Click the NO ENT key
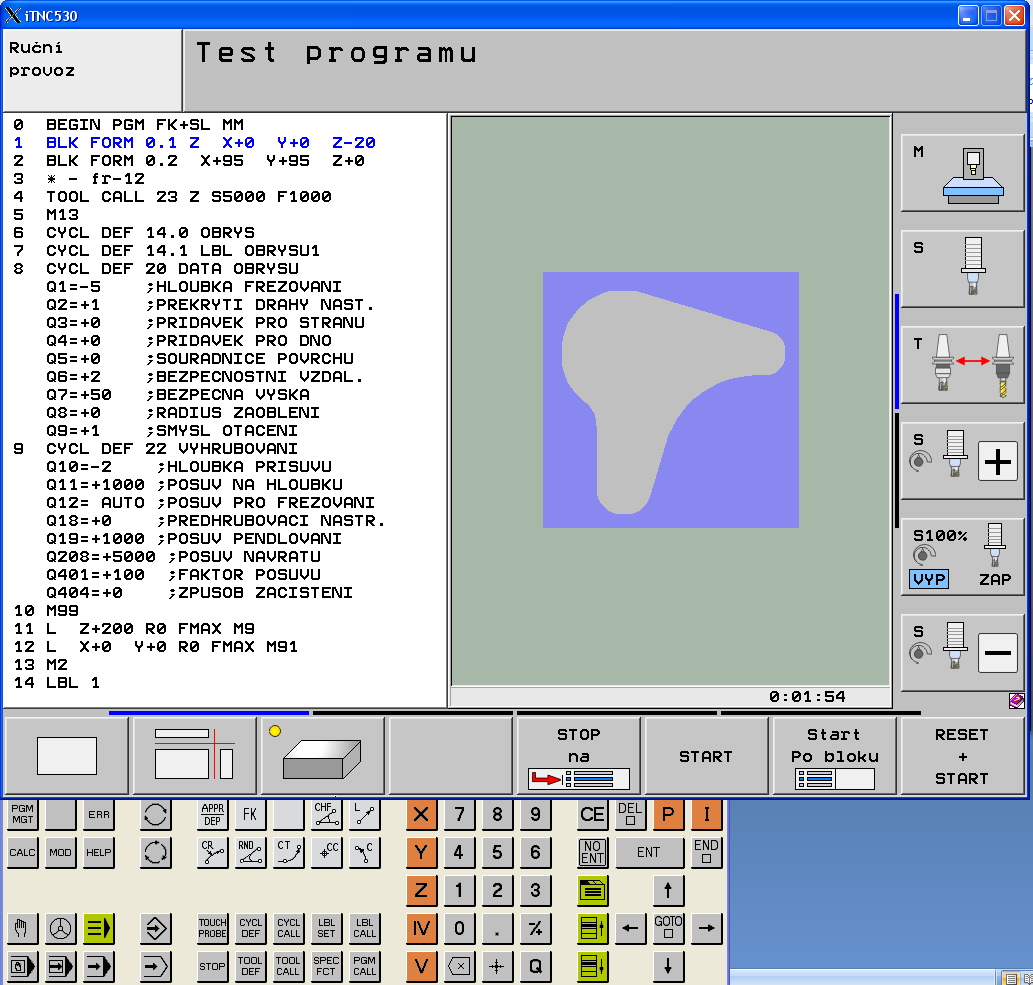The height and width of the screenshot is (985, 1033). (592, 852)
